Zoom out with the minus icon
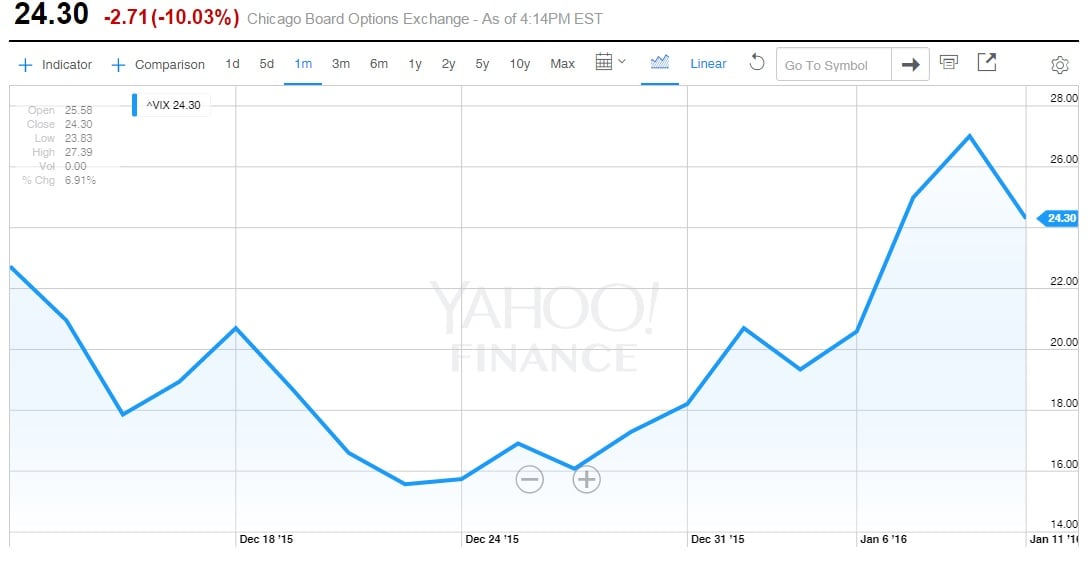The width and height of the screenshot is (1090, 564). click(529, 479)
